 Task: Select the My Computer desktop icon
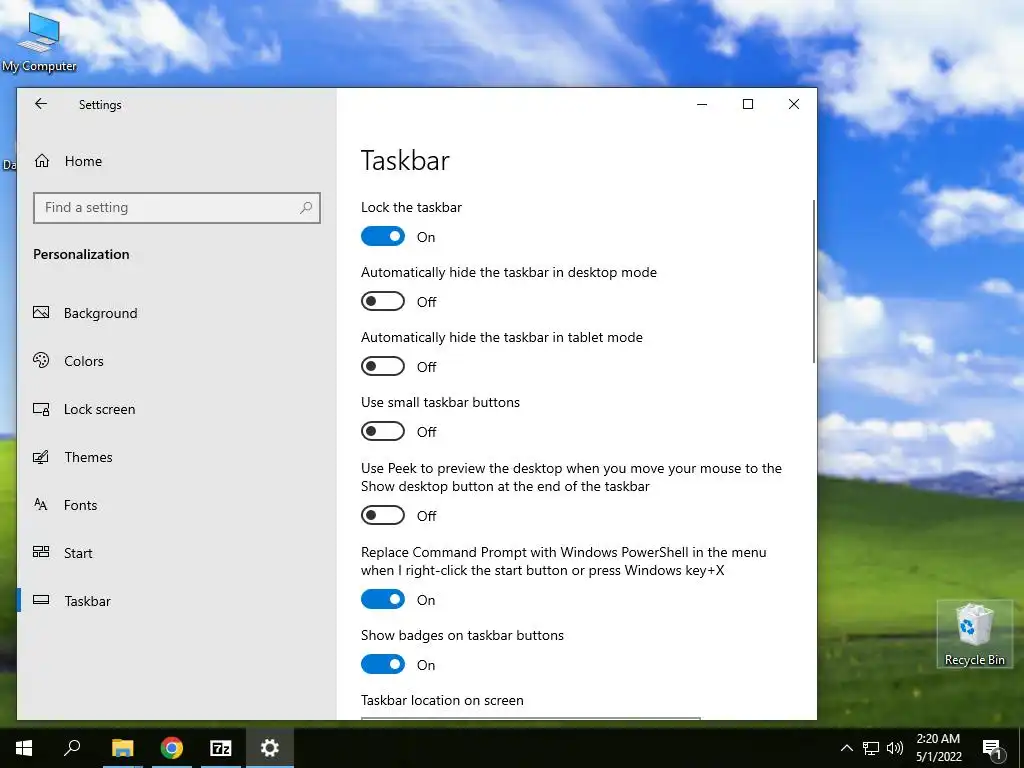[x=39, y=40]
